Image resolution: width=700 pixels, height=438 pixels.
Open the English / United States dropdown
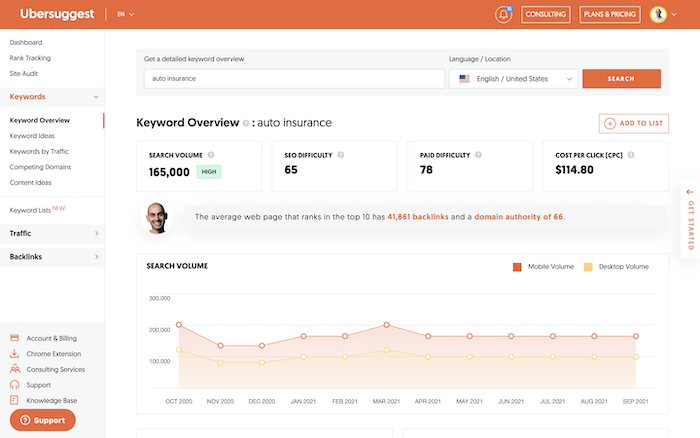click(513, 79)
